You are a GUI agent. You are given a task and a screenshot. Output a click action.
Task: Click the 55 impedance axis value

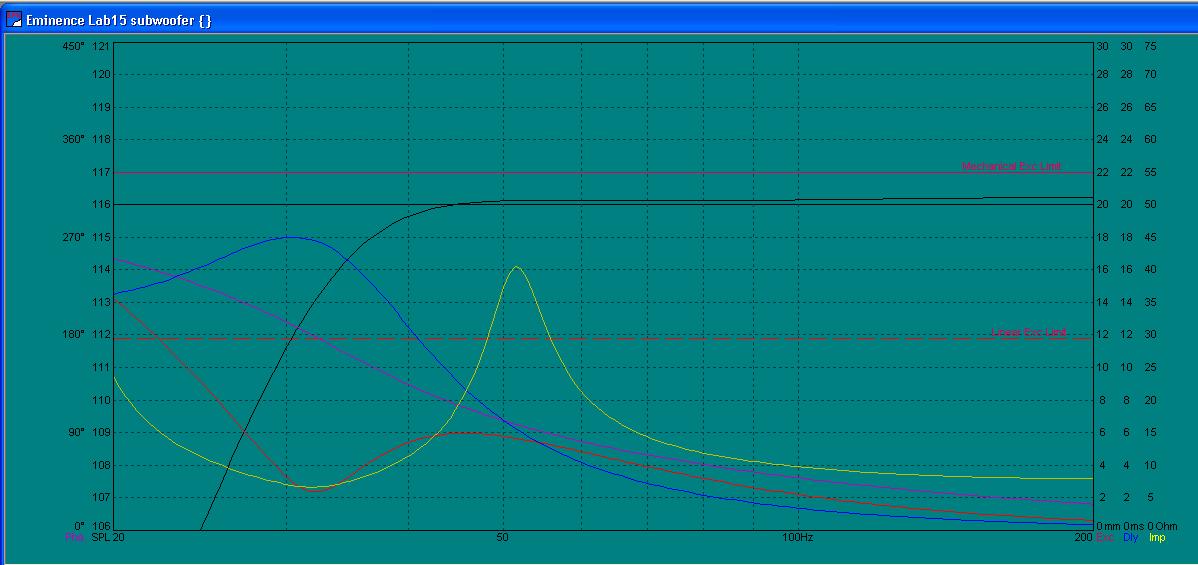[x=1150, y=172]
